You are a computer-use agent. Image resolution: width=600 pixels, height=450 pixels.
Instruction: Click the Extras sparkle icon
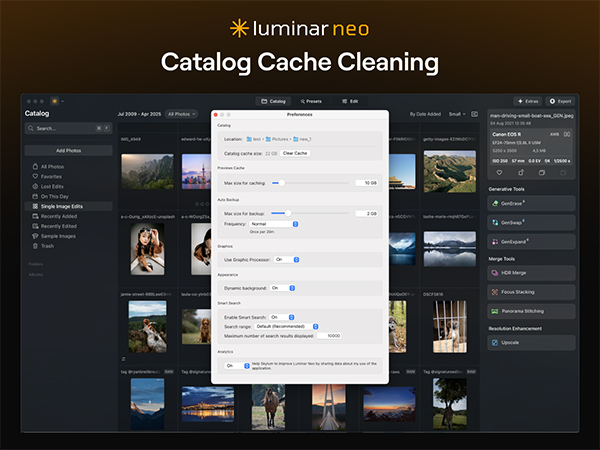(520, 101)
